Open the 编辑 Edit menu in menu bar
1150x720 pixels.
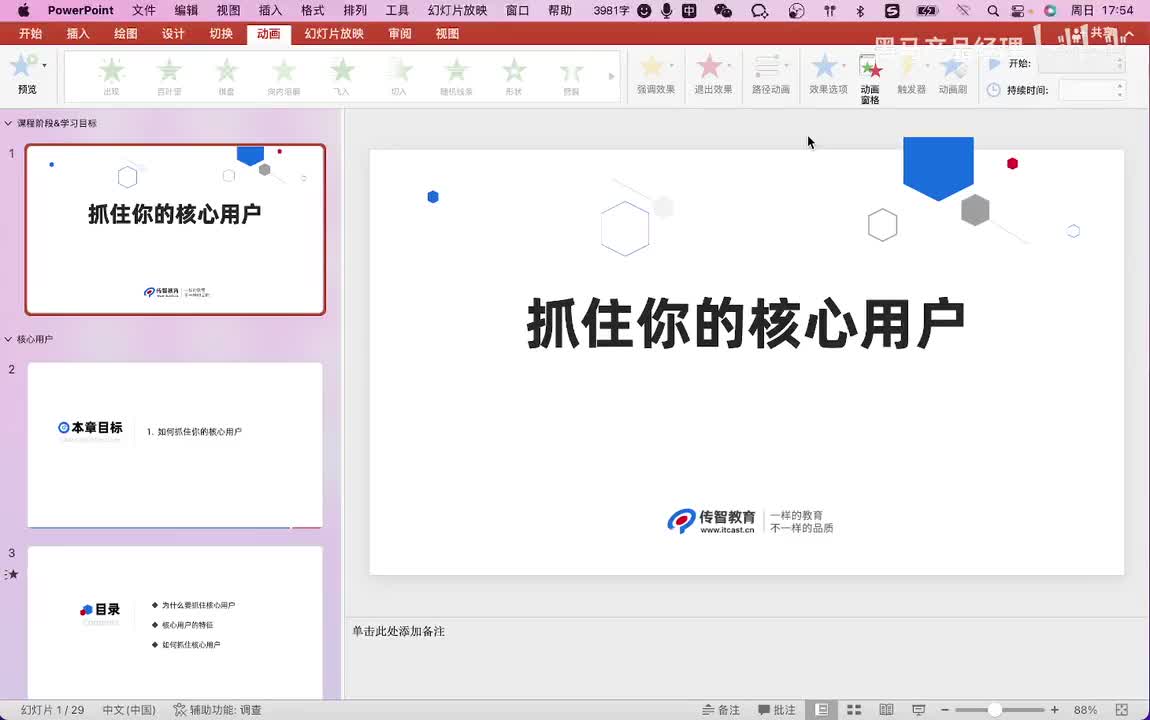(186, 10)
